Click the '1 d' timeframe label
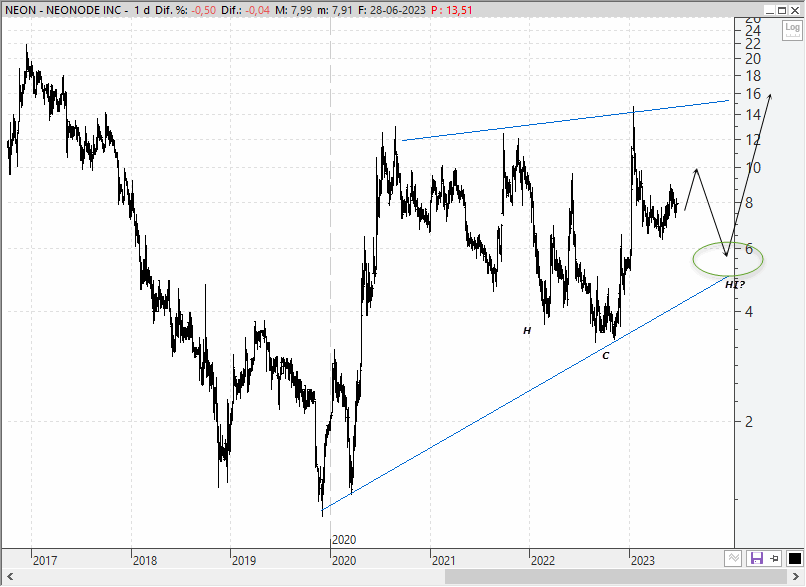This screenshot has width=806, height=587. coord(142,10)
